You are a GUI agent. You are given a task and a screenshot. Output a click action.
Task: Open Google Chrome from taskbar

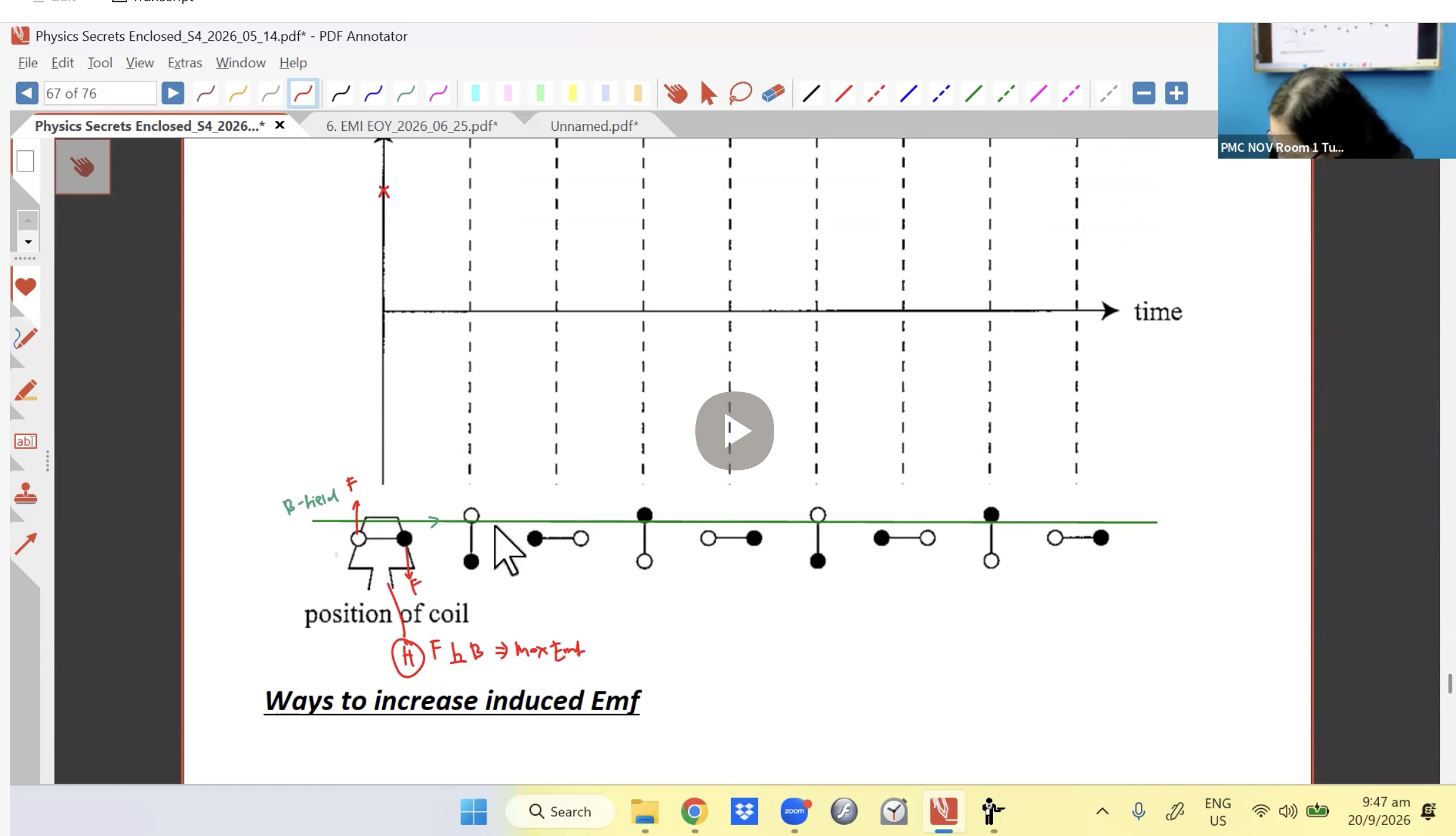coord(694,811)
